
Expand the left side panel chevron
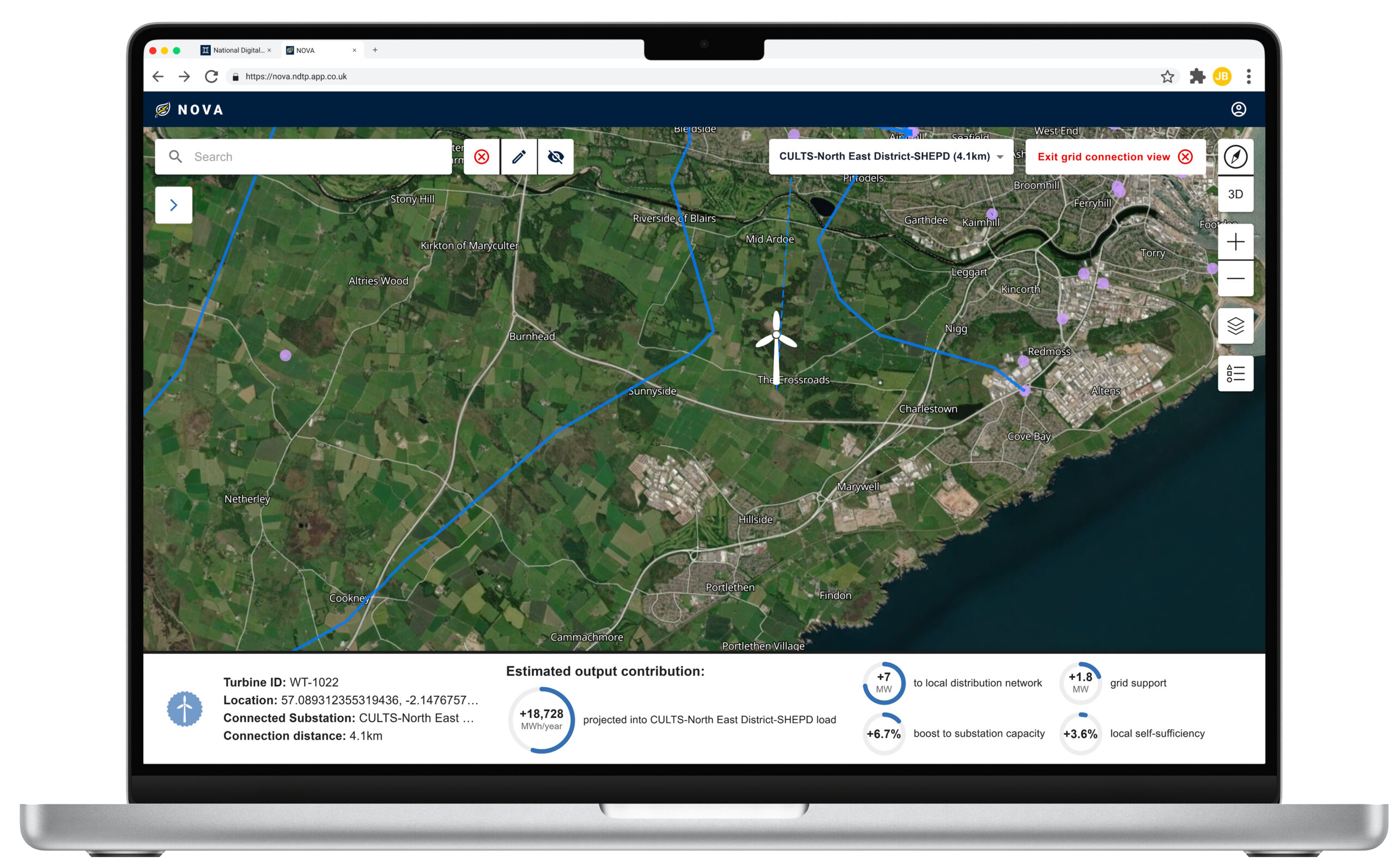tap(173, 205)
